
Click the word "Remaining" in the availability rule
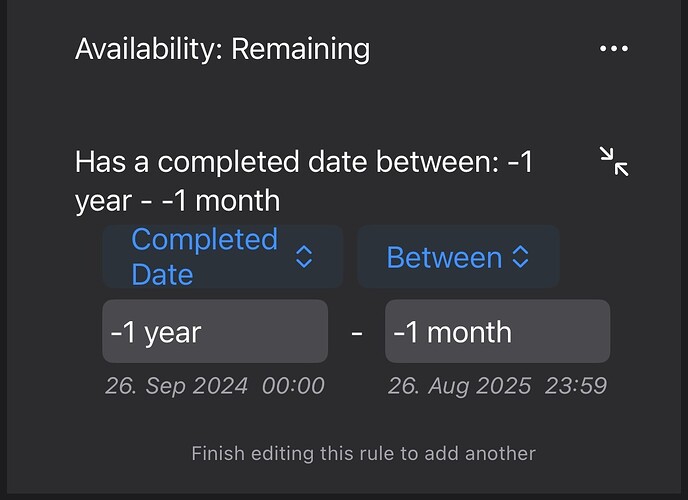(300, 49)
